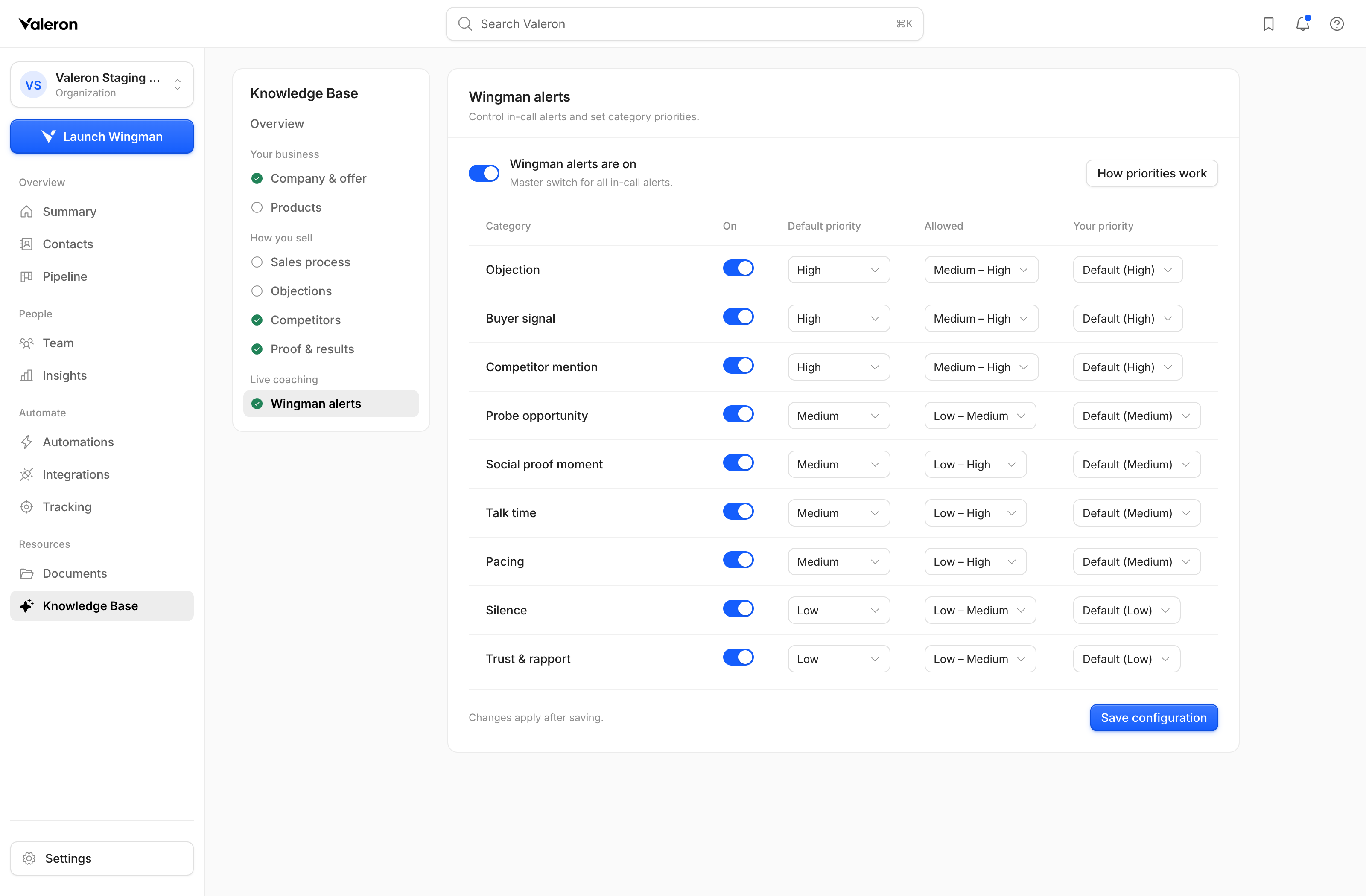
Task: Click the Pipeline board icon
Action: coord(26,276)
